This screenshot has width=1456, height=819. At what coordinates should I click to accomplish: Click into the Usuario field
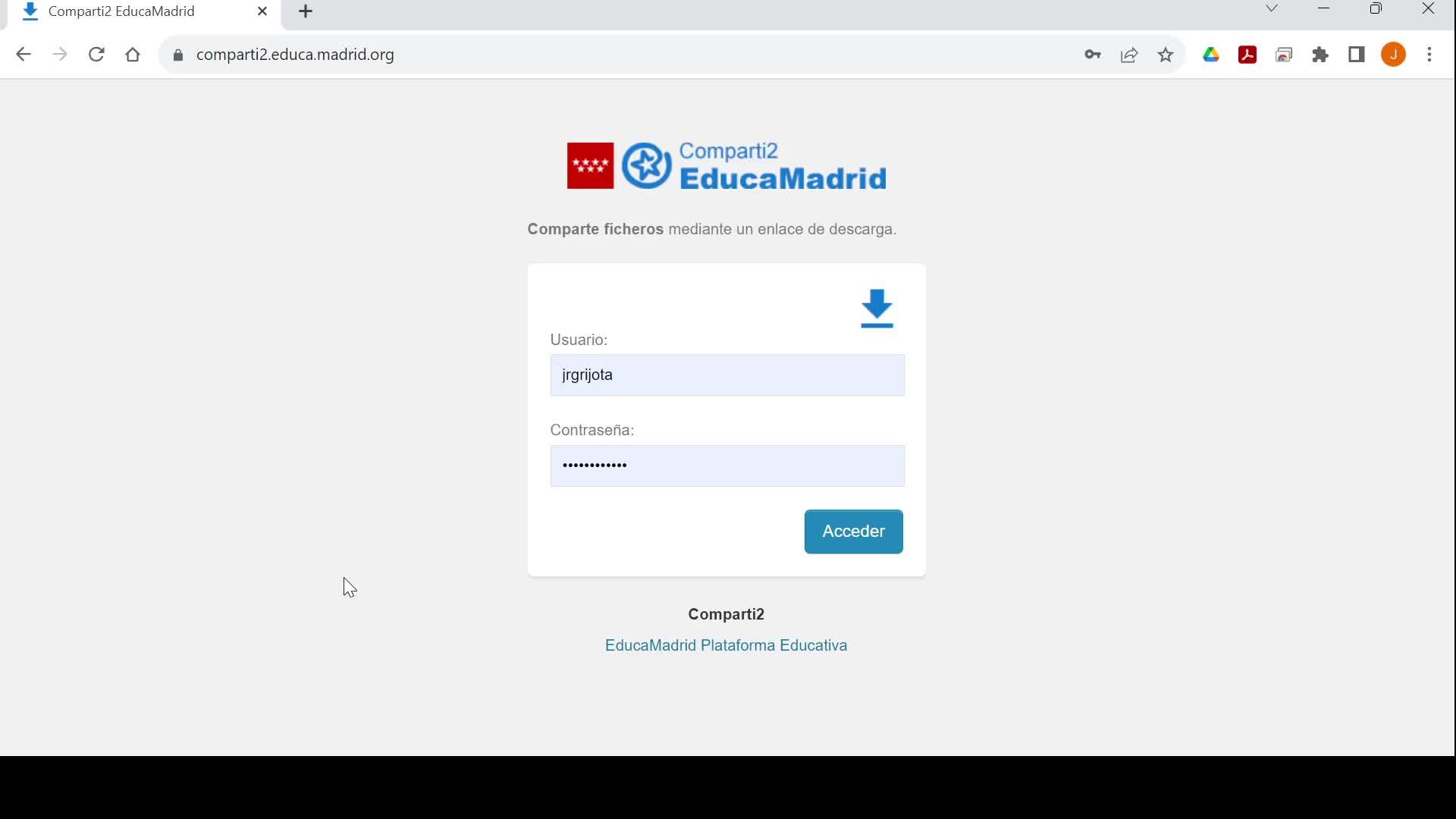(x=726, y=375)
